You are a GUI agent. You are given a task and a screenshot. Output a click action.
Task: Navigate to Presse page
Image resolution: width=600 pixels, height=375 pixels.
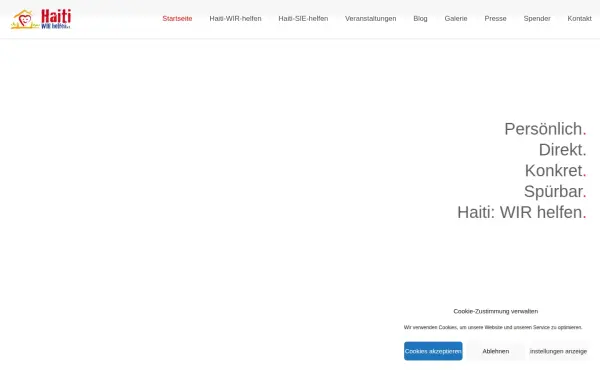[x=495, y=18]
